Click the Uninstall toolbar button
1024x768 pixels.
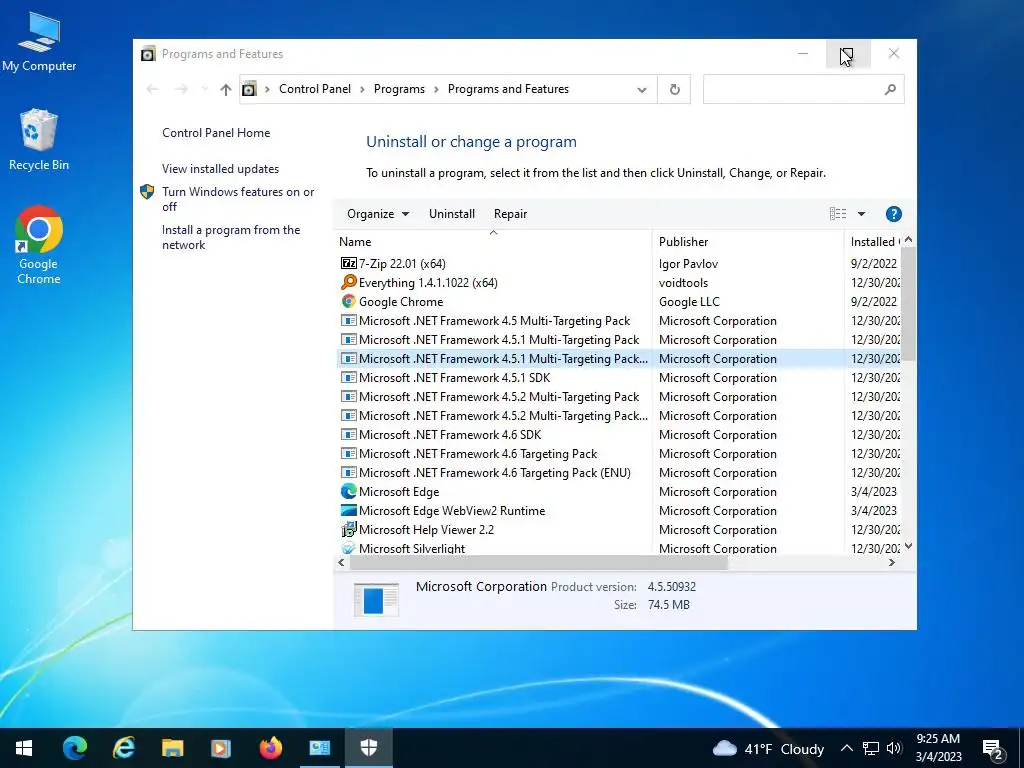pyautogui.click(x=452, y=214)
